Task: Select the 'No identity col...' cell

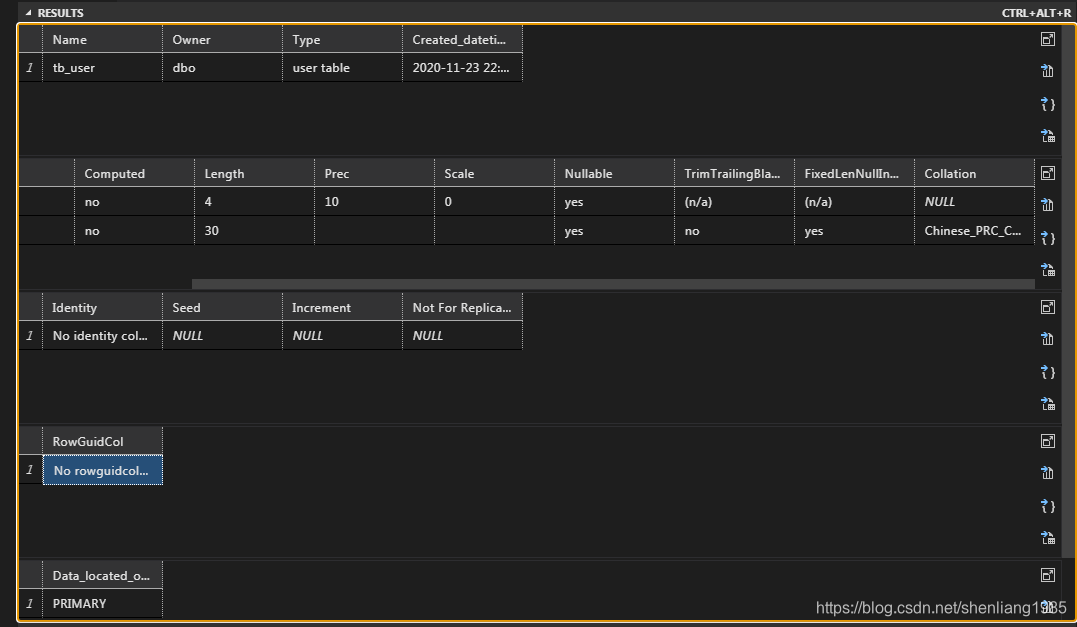Action: pos(102,335)
